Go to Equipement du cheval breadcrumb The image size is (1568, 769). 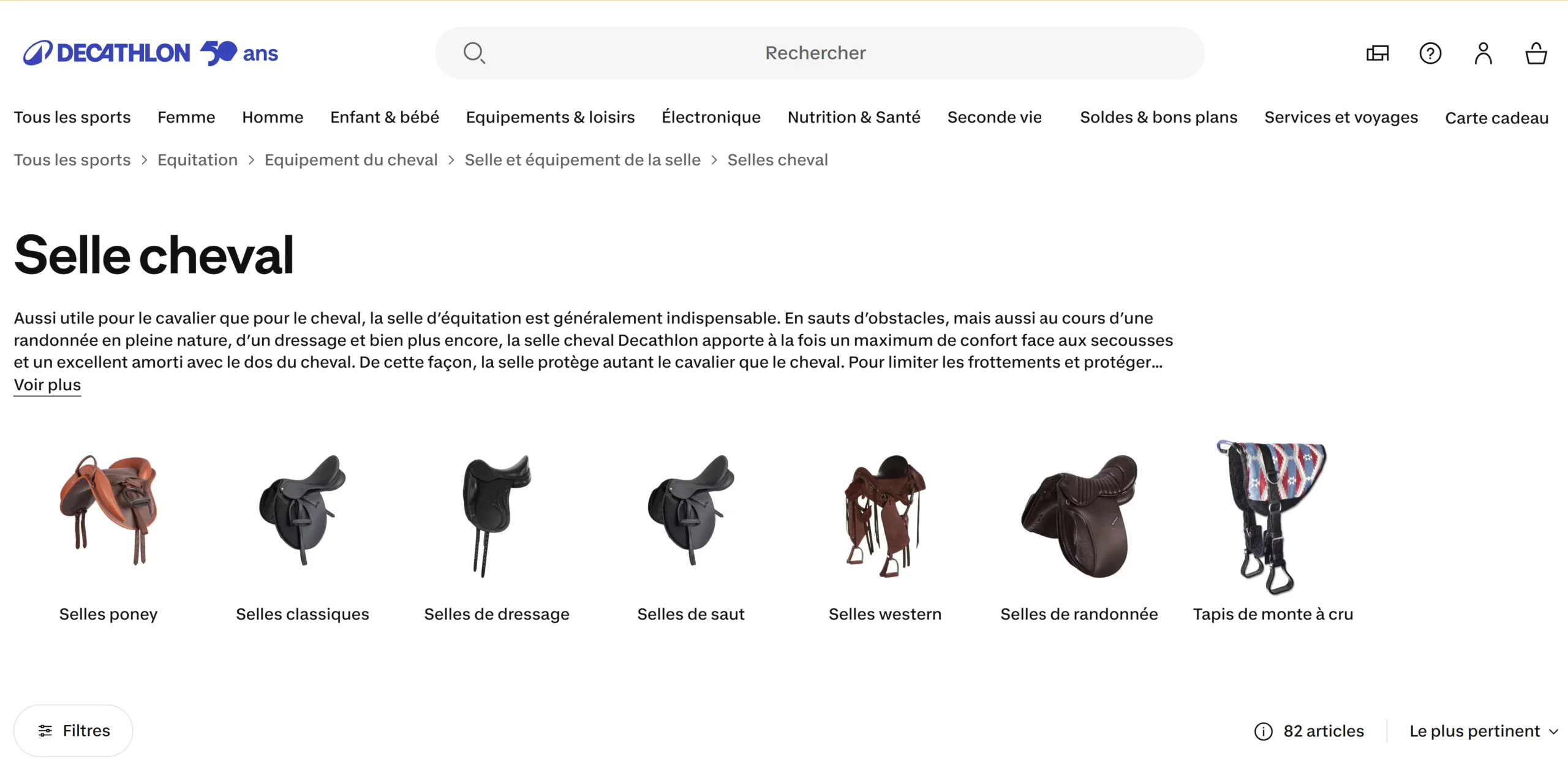[351, 160]
